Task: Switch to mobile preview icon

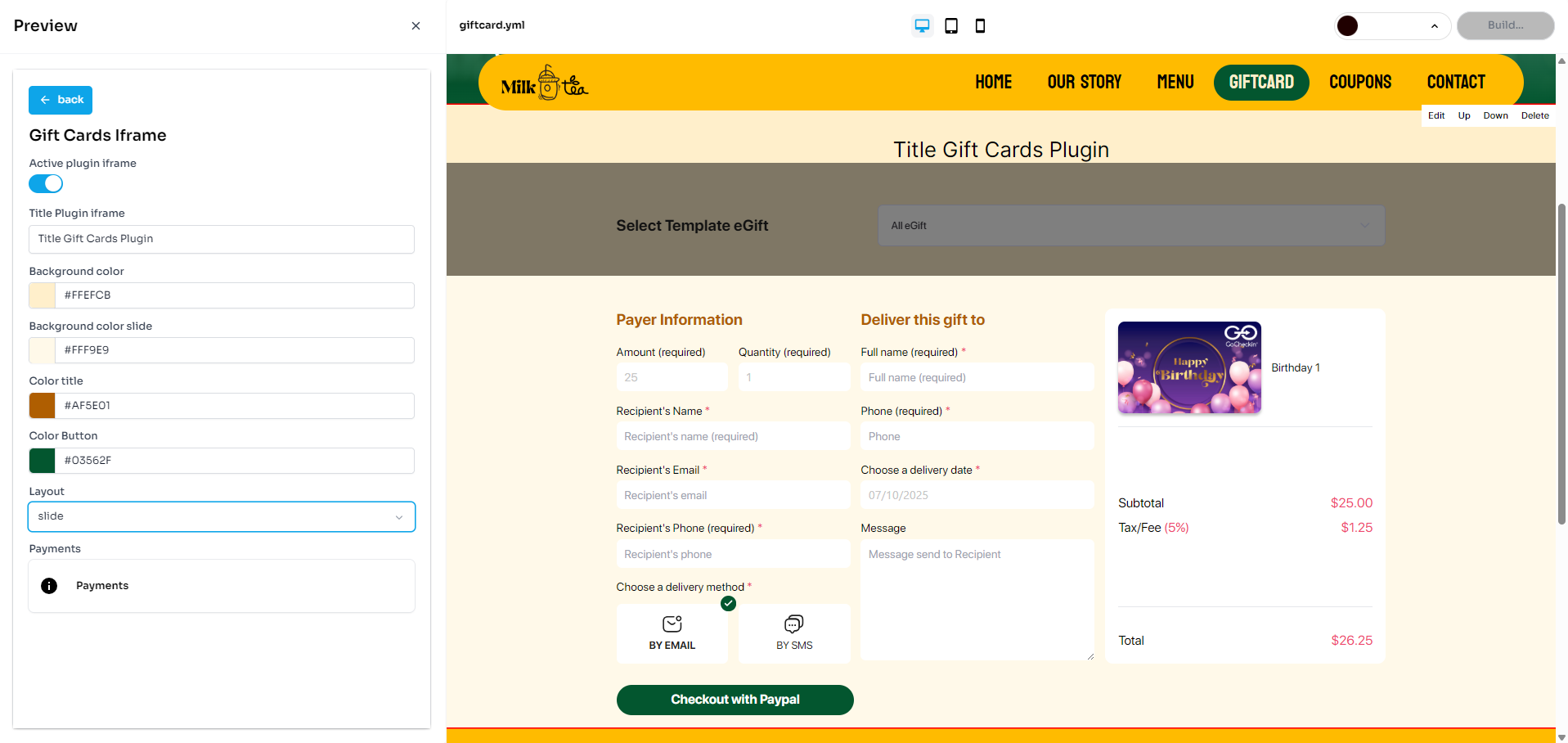Action: [980, 26]
